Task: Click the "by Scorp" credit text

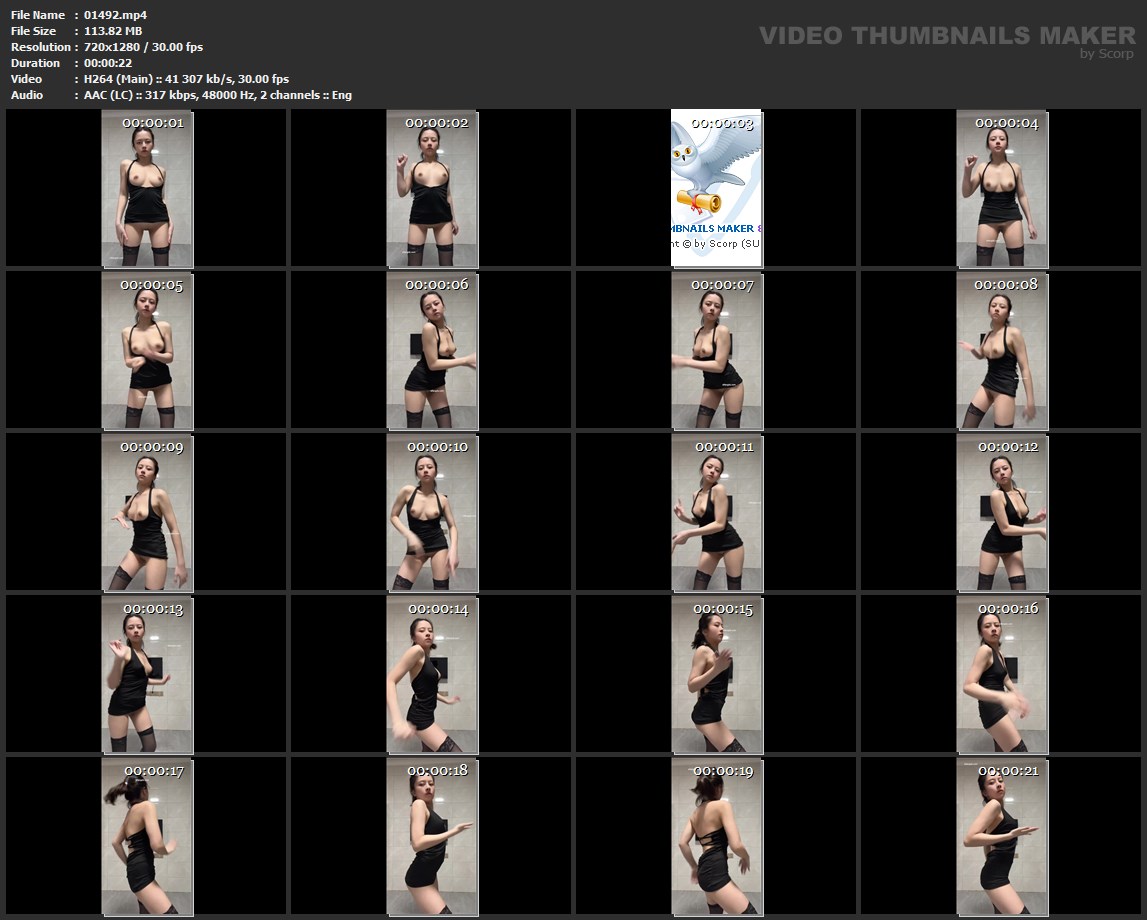Action: (x=1106, y=55)
